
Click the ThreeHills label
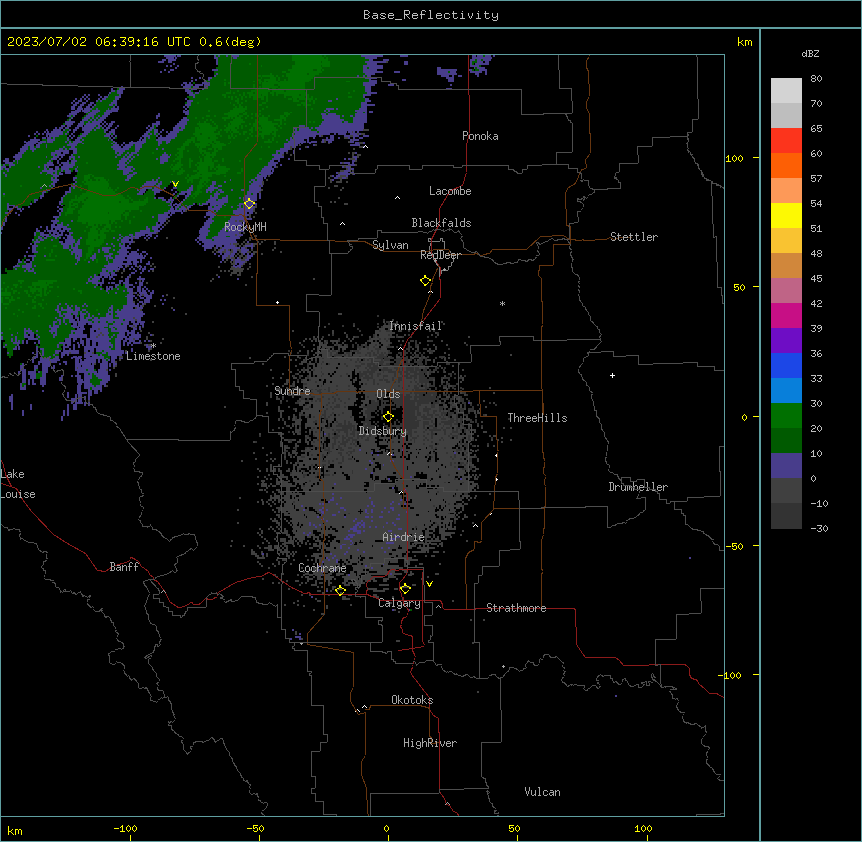click(x=537, y=418)
